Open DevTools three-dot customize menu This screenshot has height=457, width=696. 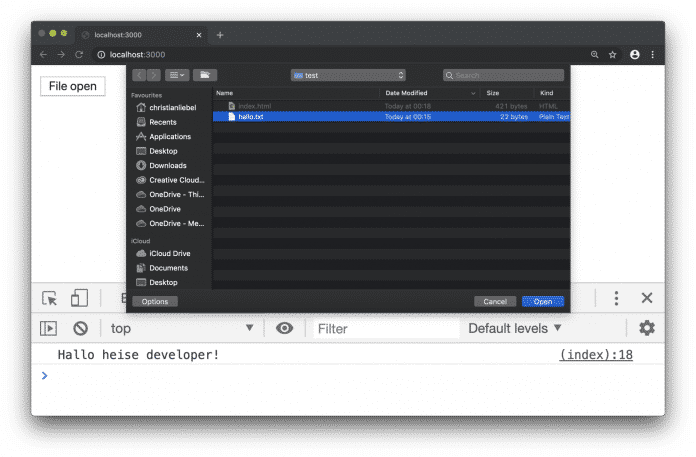616,298
